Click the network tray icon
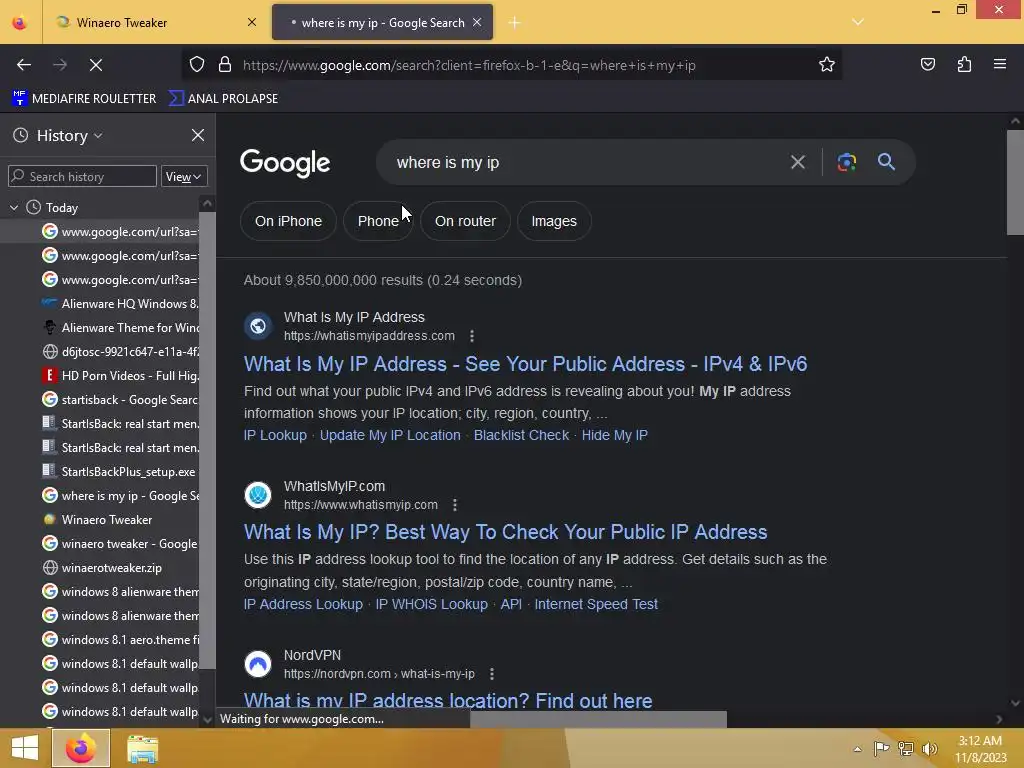The image size is (1024, 768). point(905,748)
